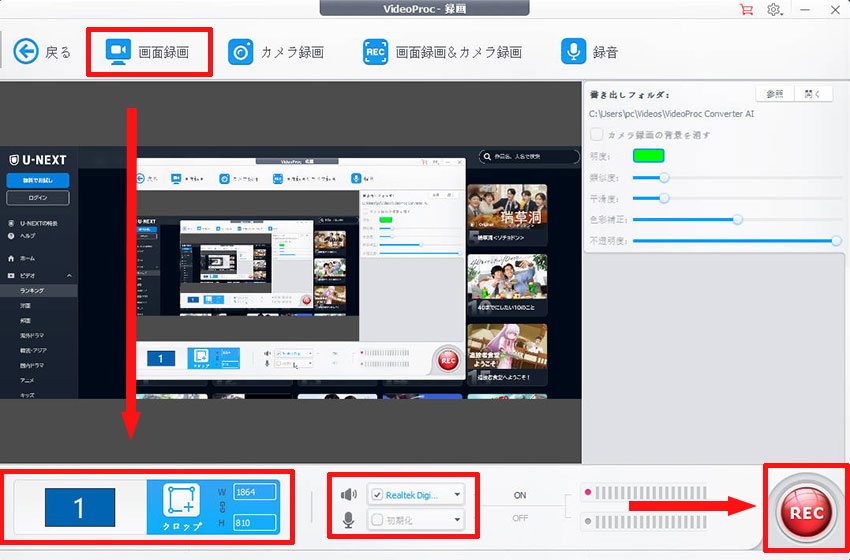Uncheck the Realtek Digi... audio device checkbox
The image size is (850, 560).
click(377, 494)
